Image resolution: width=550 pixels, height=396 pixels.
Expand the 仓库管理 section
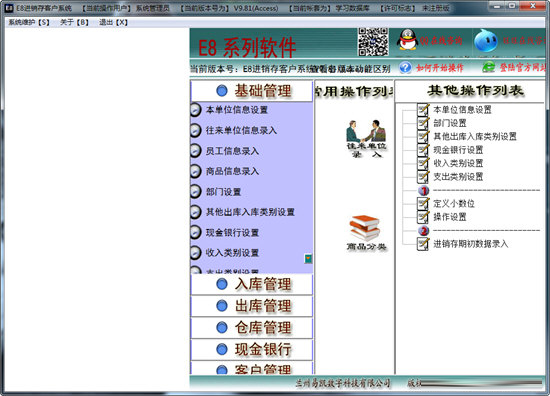[x=251, y=328]
